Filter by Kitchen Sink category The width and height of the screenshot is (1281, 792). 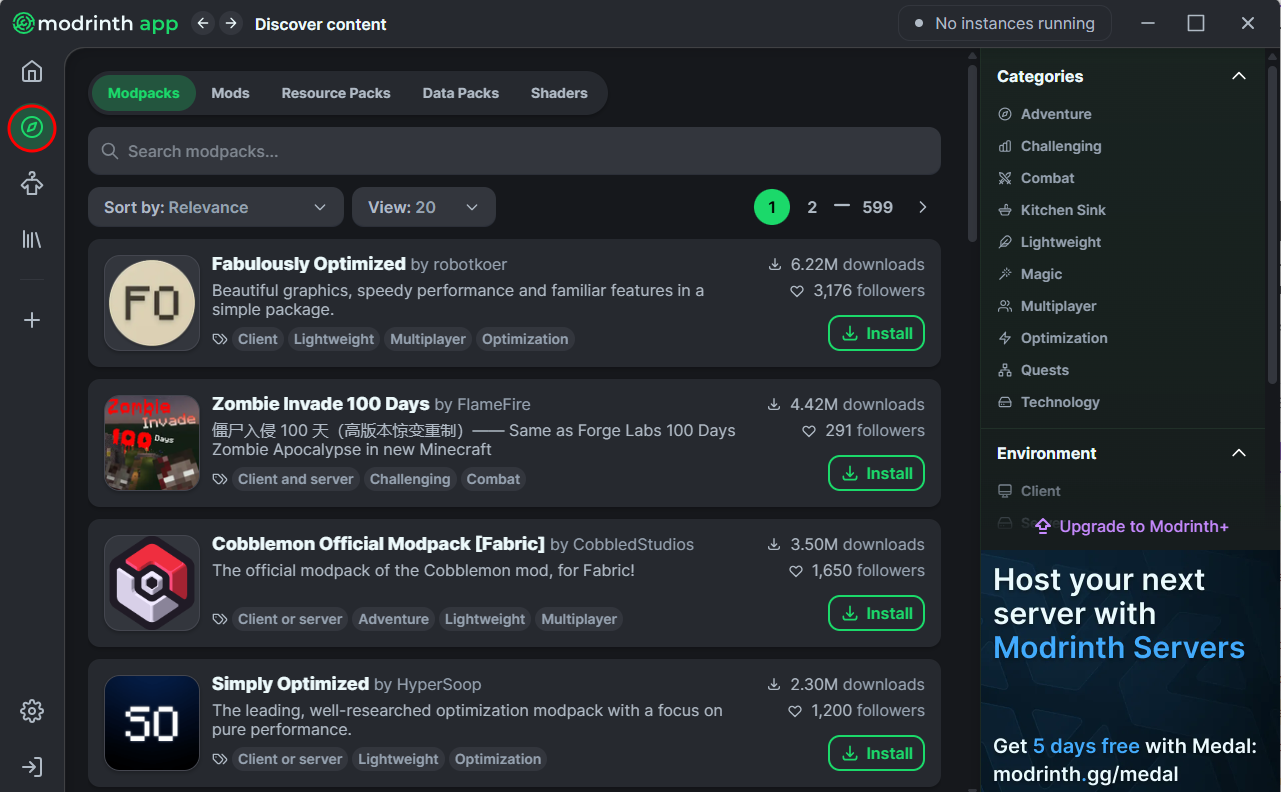point(1051,210)
